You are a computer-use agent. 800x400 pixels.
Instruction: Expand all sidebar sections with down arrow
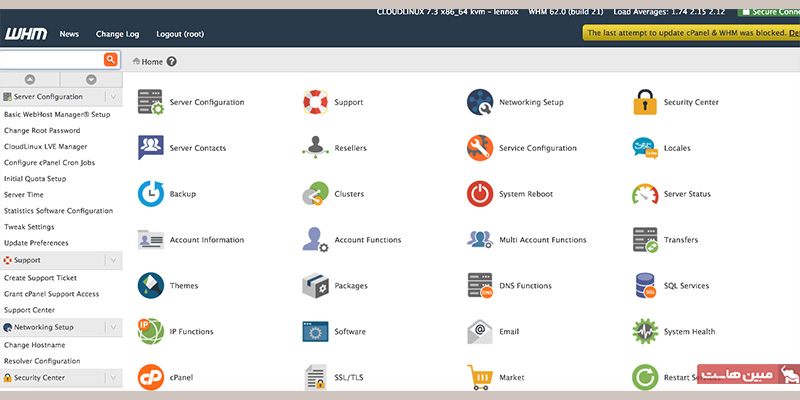(x=91, y=79)
